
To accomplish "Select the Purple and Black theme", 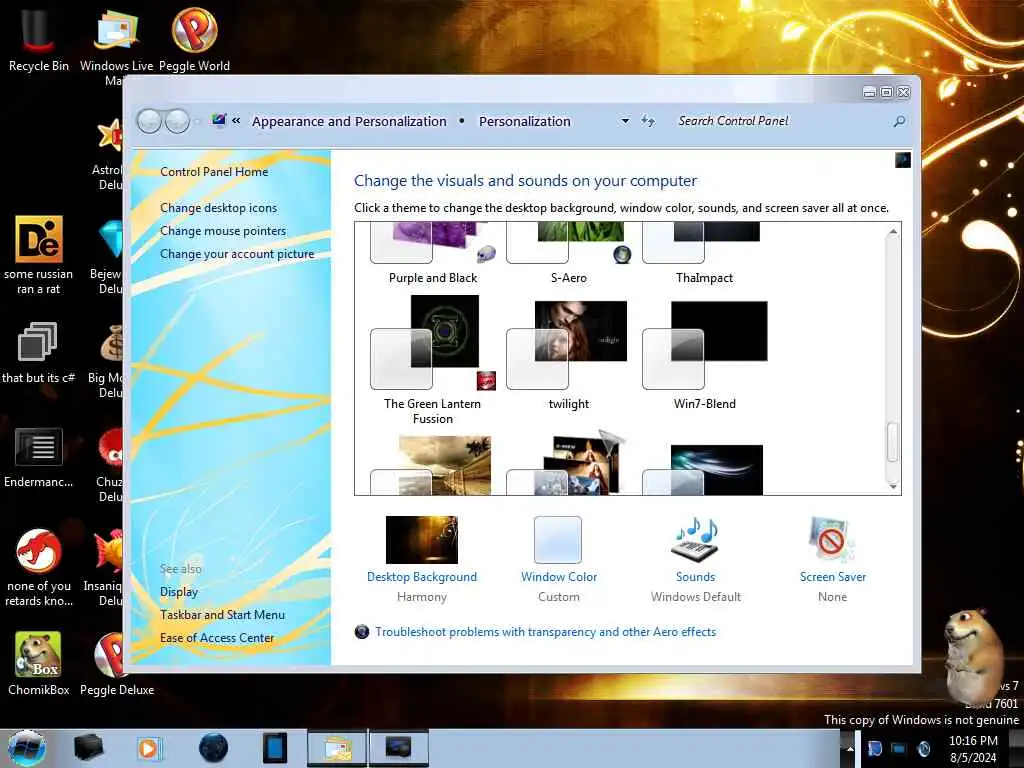I will [433, 253].
